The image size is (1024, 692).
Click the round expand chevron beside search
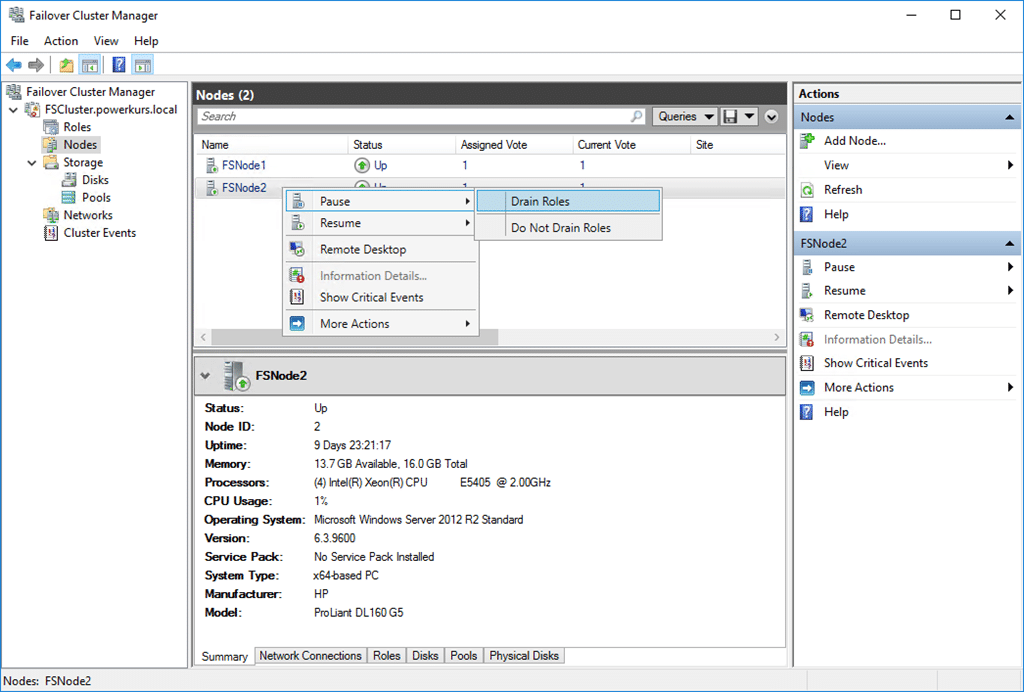pos(772,117)
